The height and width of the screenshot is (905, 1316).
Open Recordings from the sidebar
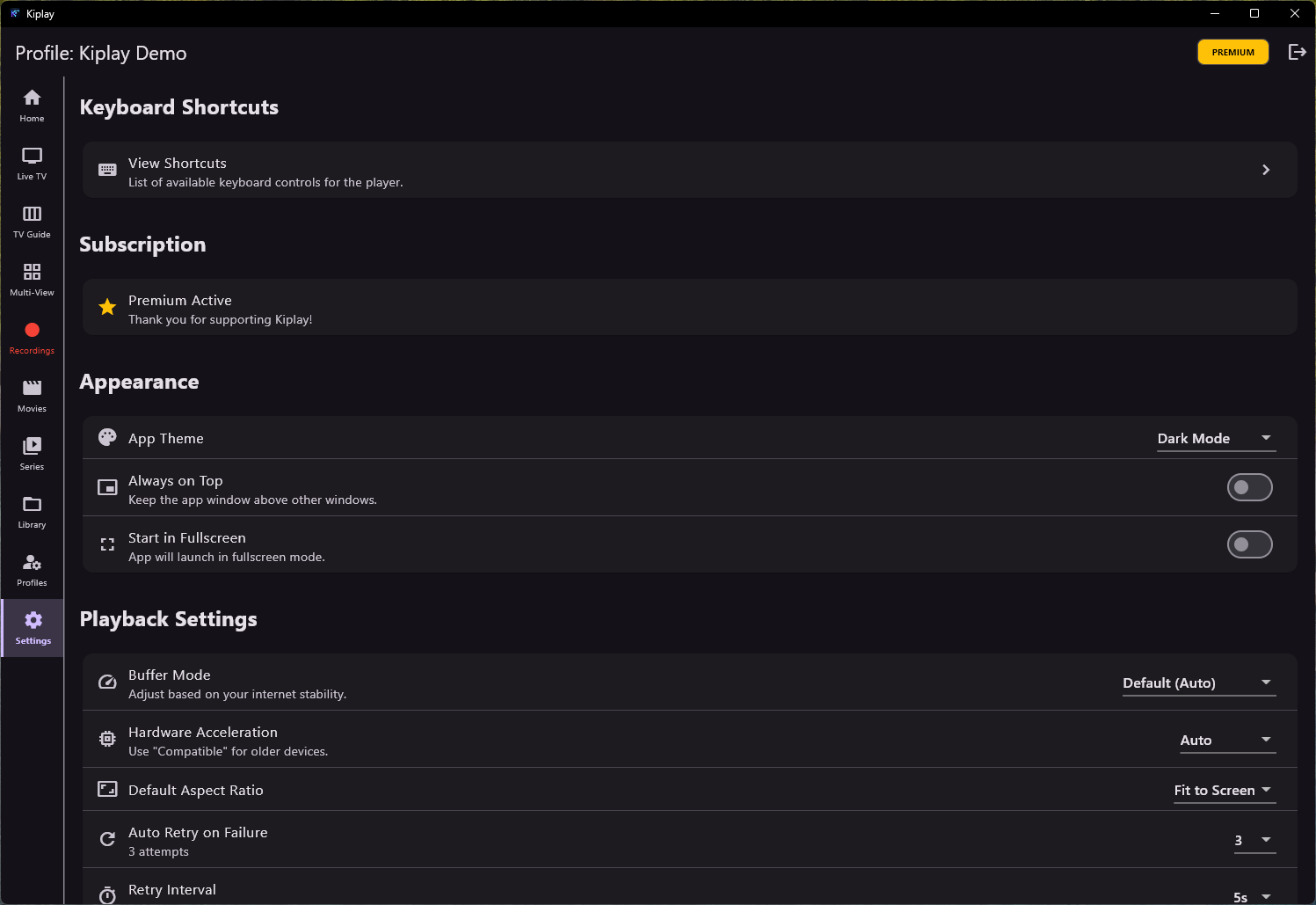(x=32, y=336)
